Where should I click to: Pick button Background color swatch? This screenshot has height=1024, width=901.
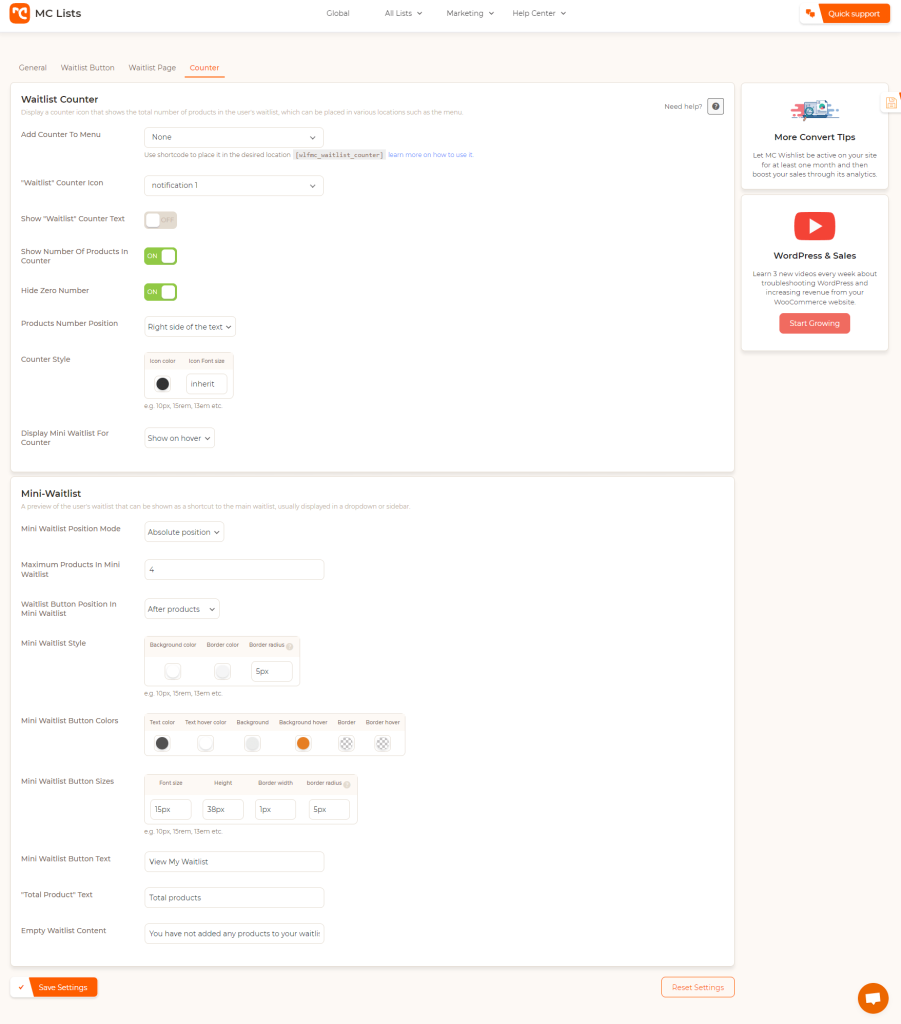pyautogui.click(x=253, y=743)
